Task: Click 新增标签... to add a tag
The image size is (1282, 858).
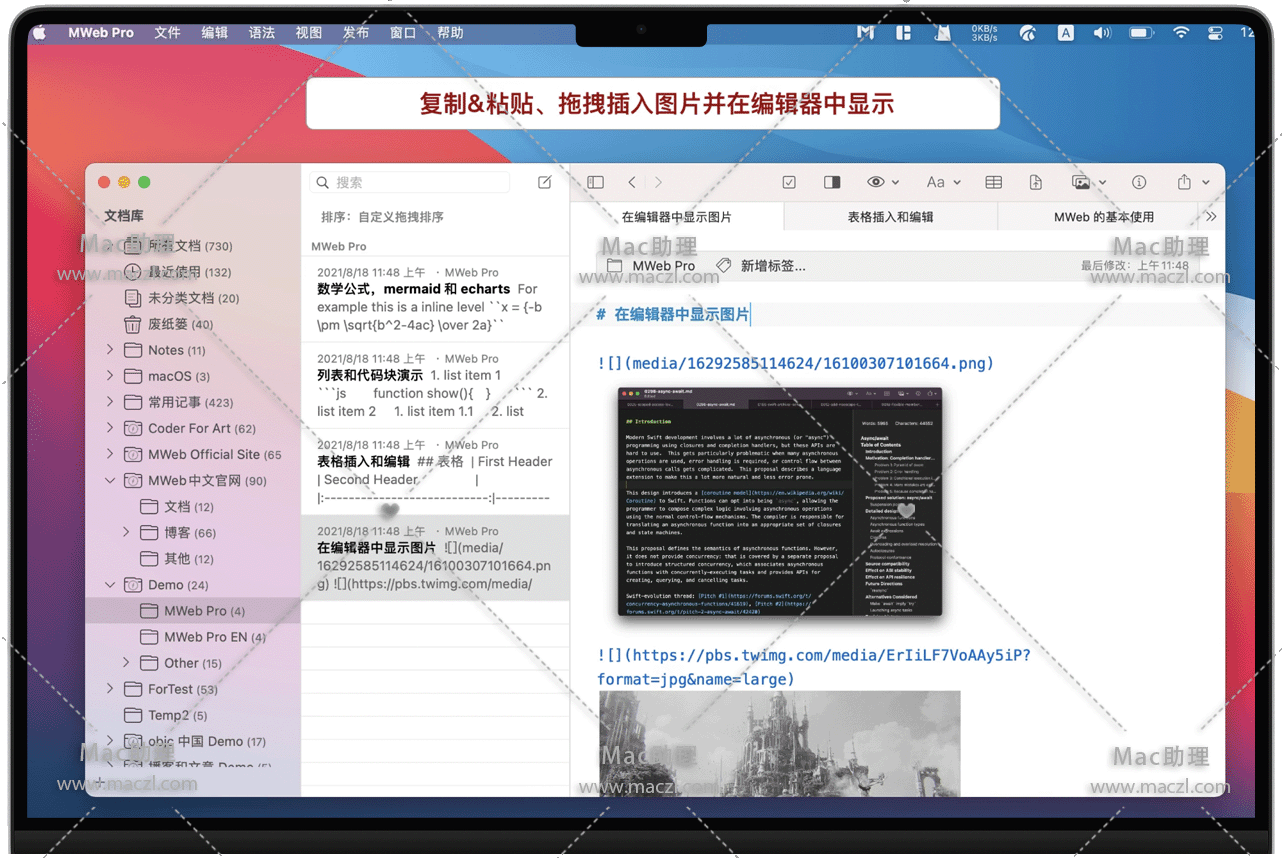Action: pos(772,266)
